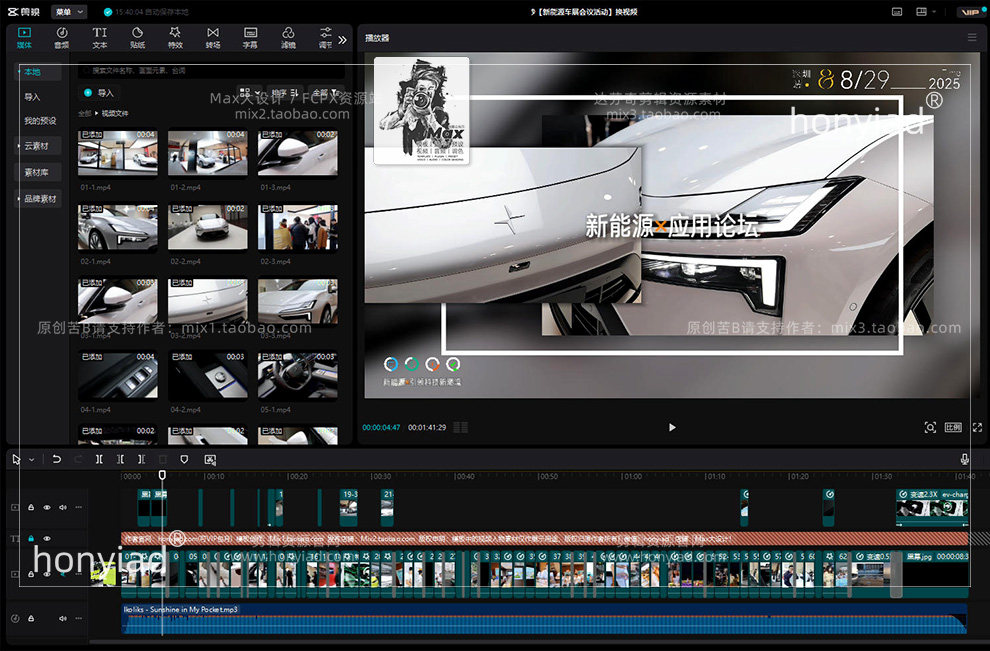Viewport: 990px width, 651px height.
Task: Open the 滤镜 (Filters) panel
Action: [x=288, y=38]
